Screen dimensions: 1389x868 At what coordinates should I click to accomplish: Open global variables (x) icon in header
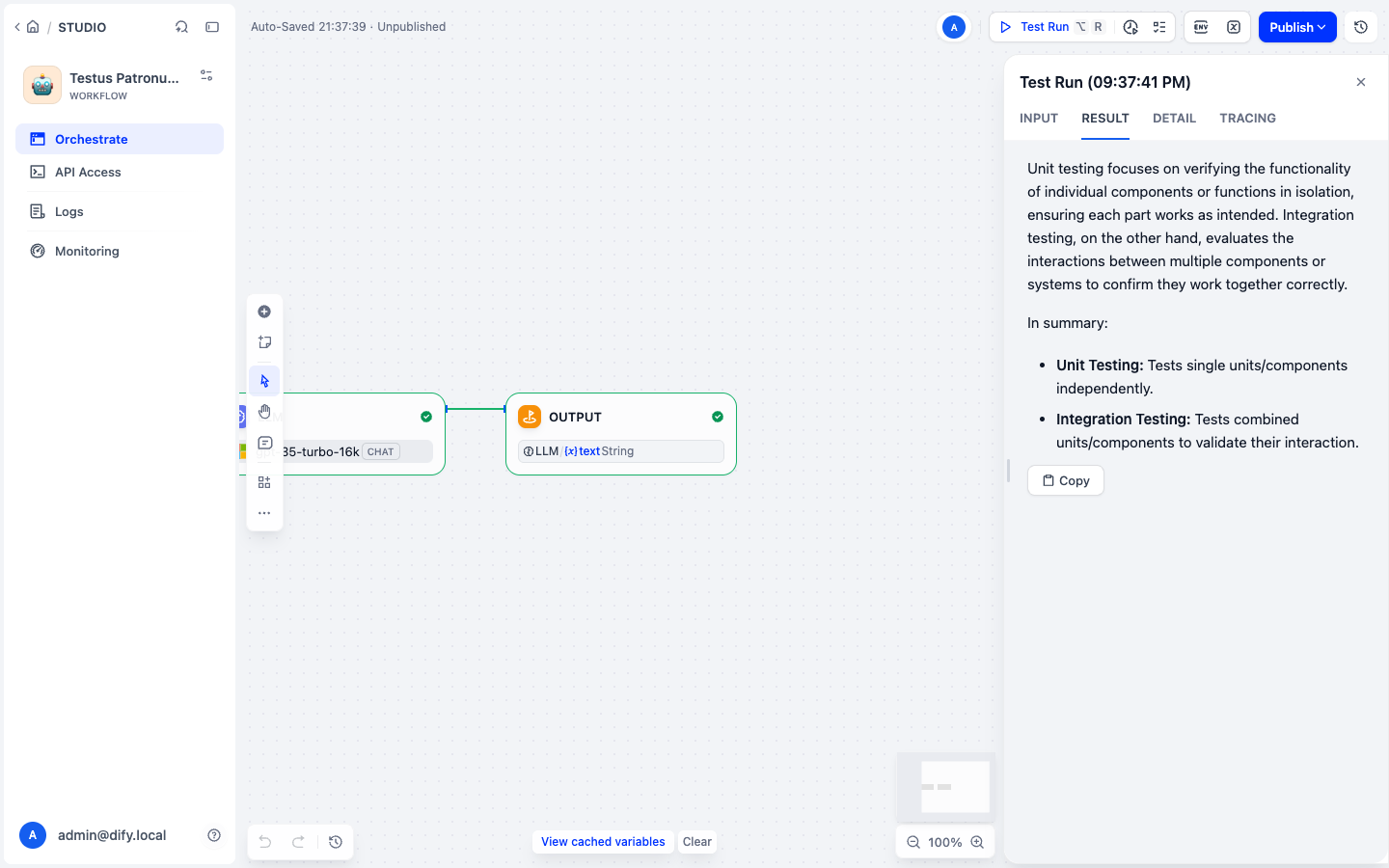[1234, 27]
